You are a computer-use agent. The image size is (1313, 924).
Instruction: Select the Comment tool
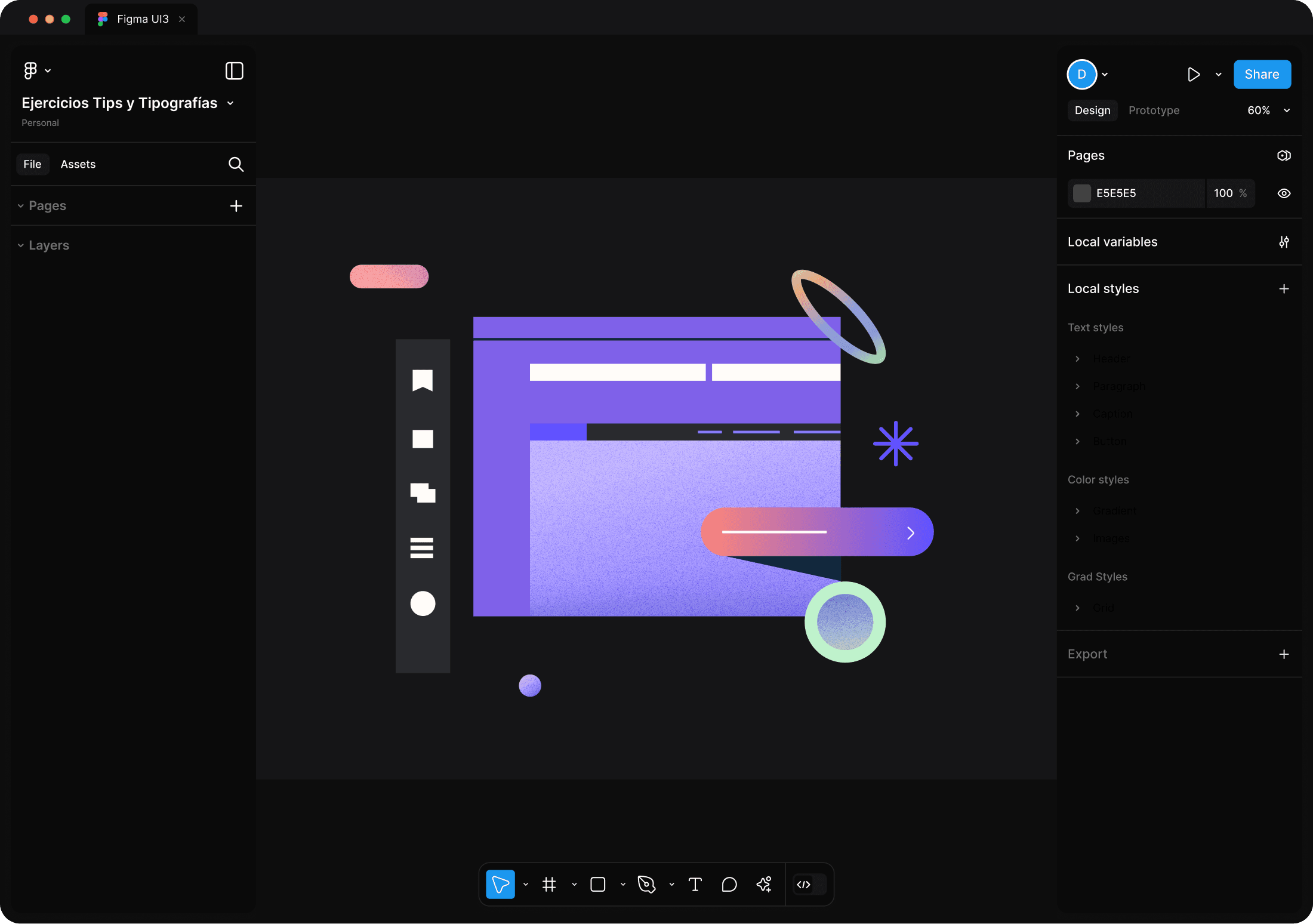coord(729,884)
